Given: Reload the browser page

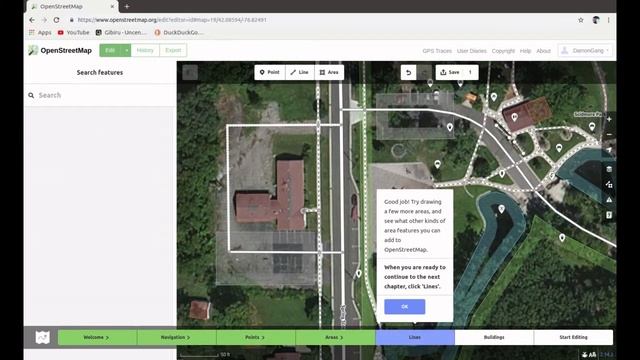Looking at the screenshot, I should (x=56, y=20).
